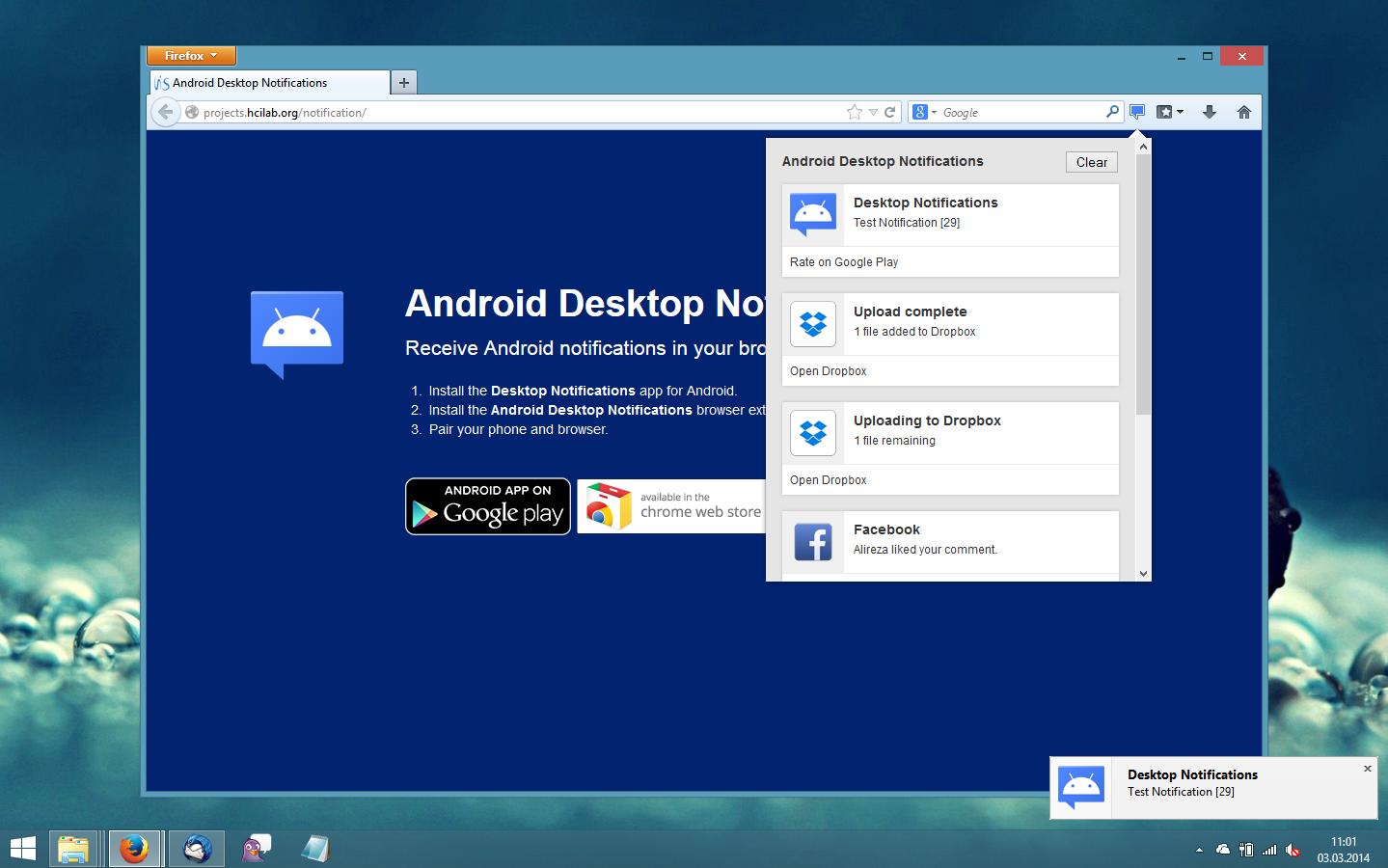This screenshot has width=1388, height=868.
Task: Open the Firefox menu dropdown
Action: [x=191, y=56]
